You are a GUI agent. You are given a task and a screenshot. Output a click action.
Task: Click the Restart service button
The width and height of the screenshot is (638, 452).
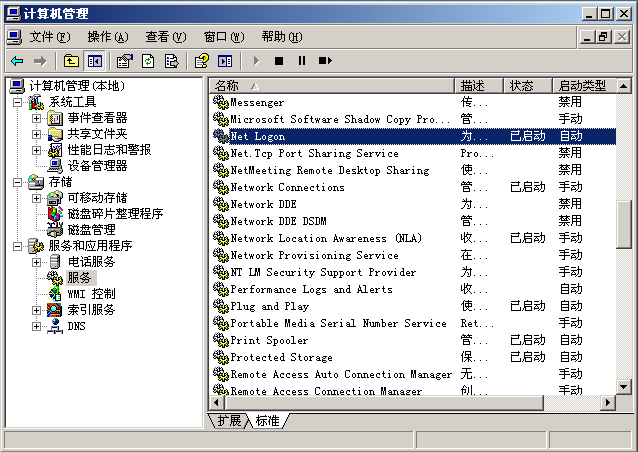coord(325,61)
